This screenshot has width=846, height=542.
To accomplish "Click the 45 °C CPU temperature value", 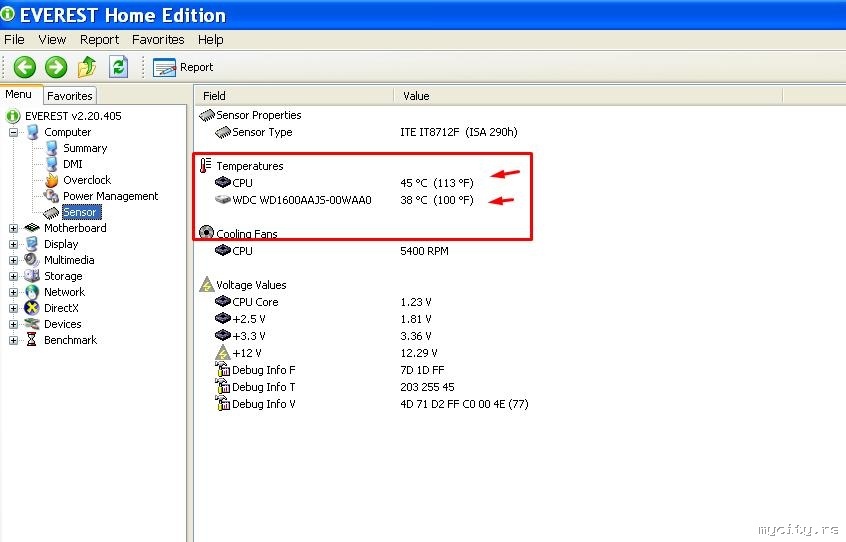I will point(436,183).
